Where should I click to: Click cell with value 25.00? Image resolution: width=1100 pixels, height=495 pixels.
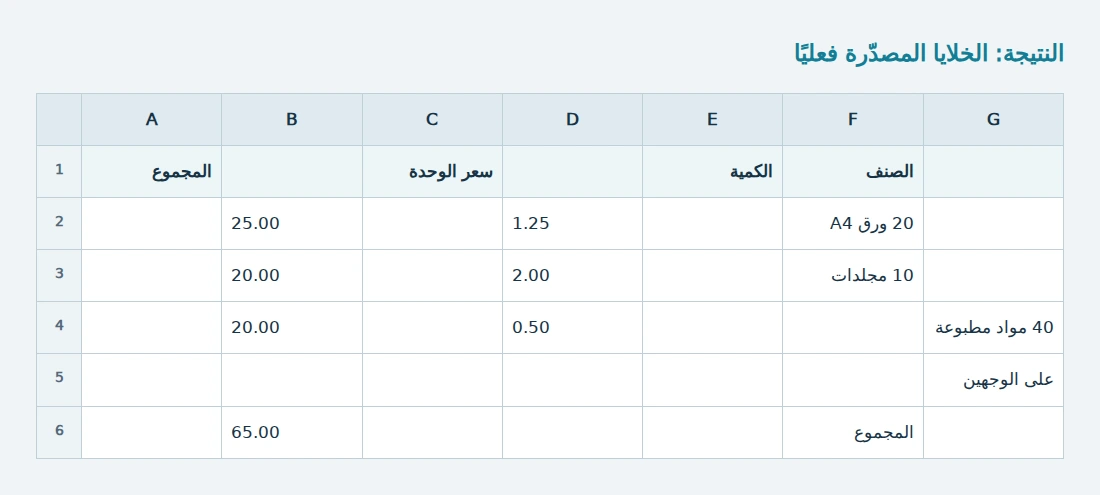point(292,224)
